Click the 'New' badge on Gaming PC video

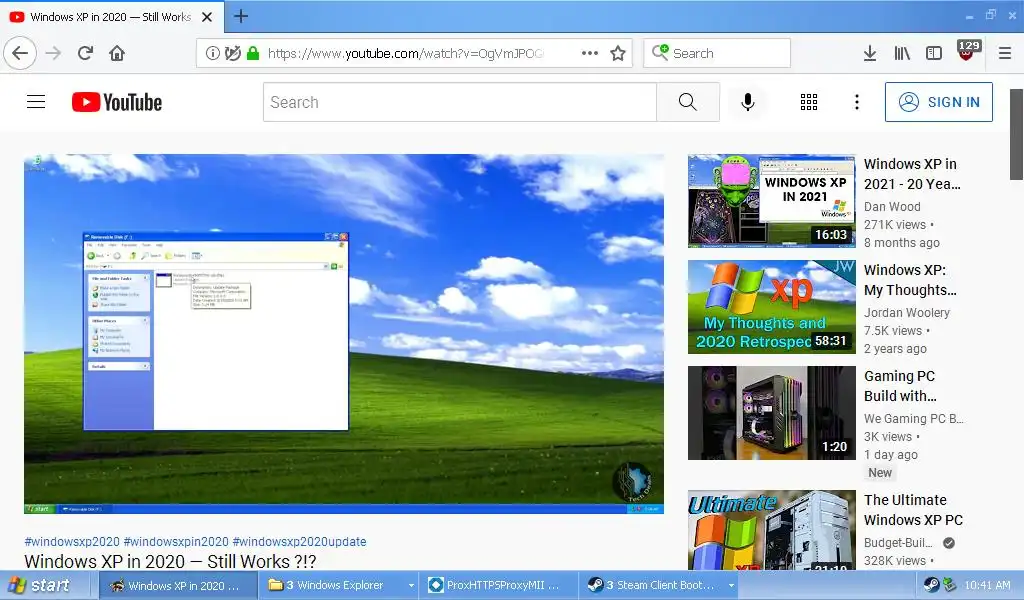click(x=880, y=473)
